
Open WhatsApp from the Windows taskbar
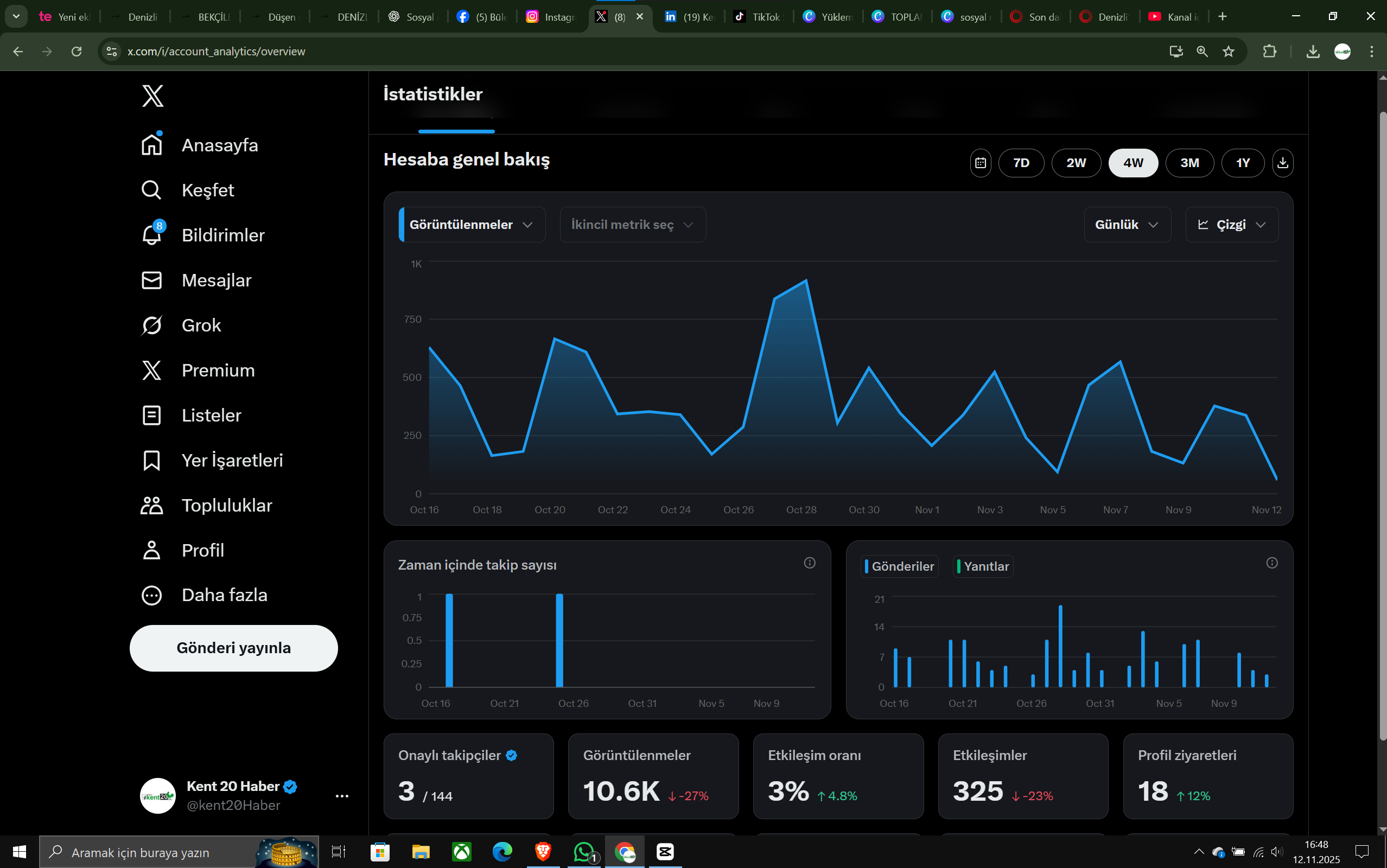584,852
